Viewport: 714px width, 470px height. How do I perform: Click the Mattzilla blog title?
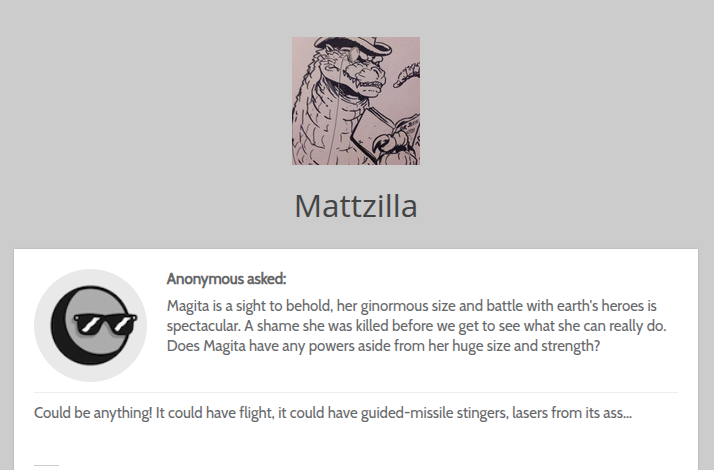click(x=356, y=206)
